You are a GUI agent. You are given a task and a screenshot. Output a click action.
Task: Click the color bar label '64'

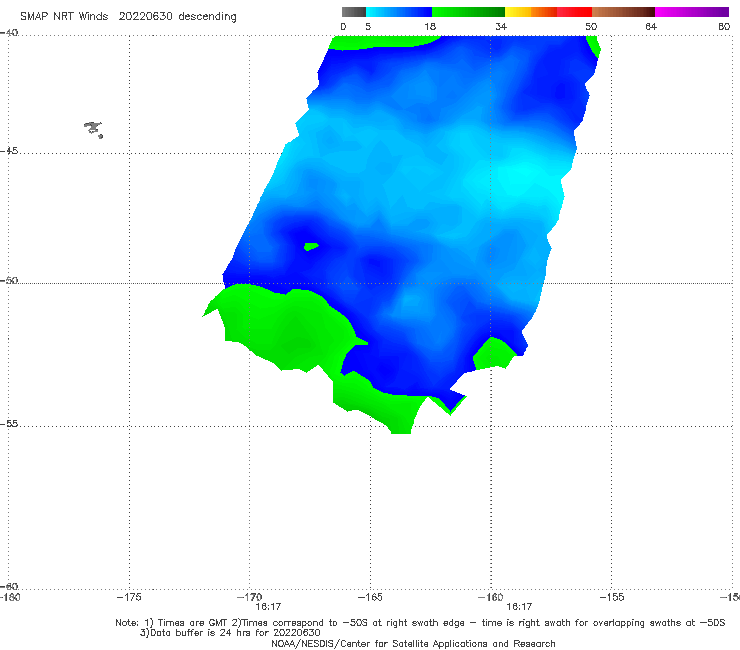click(x=651, y=26)
